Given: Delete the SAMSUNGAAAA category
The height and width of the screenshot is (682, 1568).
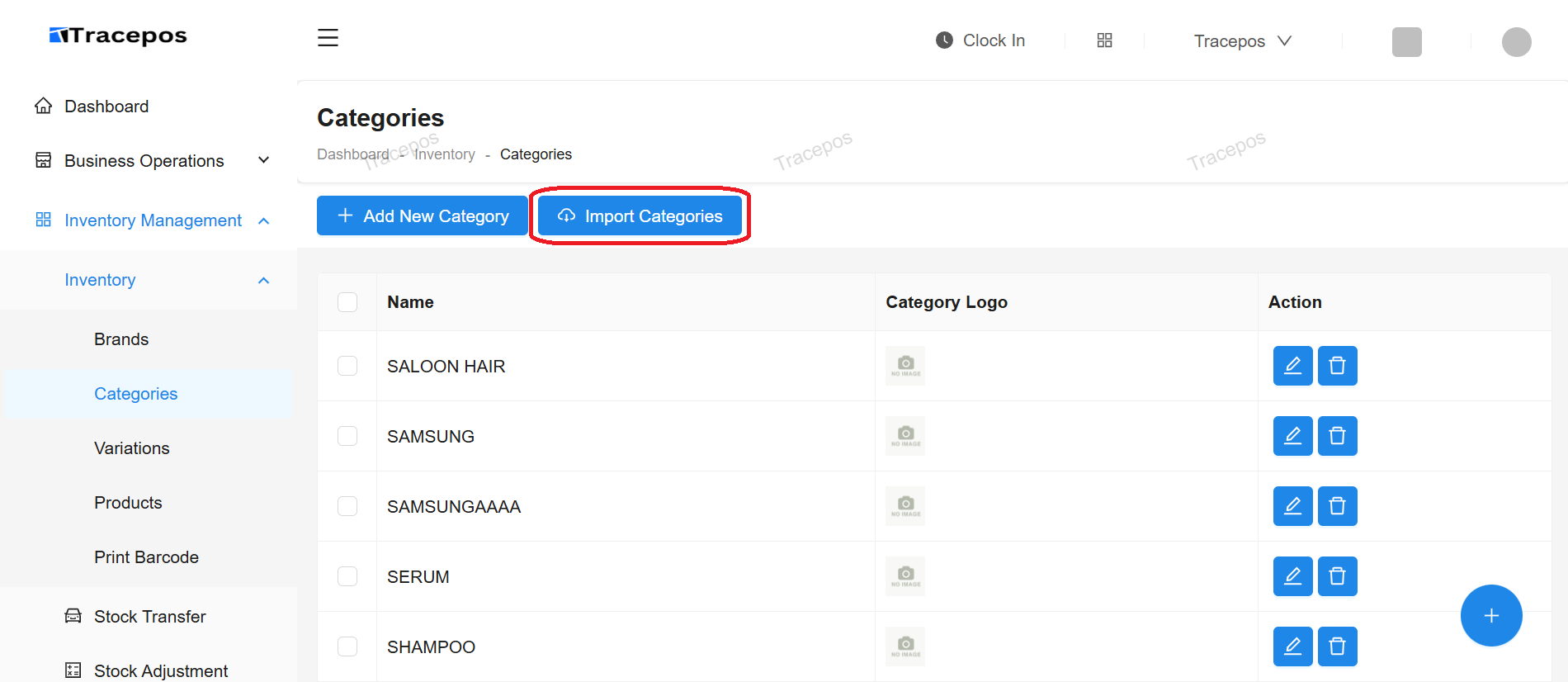Looking at the screenshot, I should click(x=1337, y=506).
